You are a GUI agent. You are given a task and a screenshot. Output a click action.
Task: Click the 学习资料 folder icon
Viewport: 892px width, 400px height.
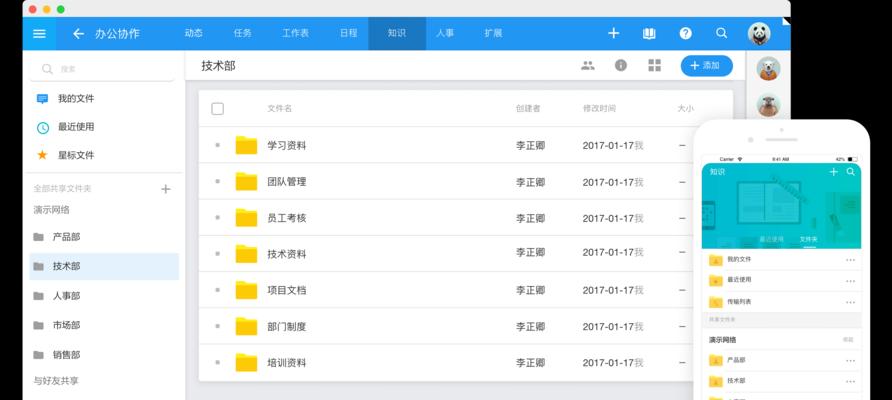point(246,145)
